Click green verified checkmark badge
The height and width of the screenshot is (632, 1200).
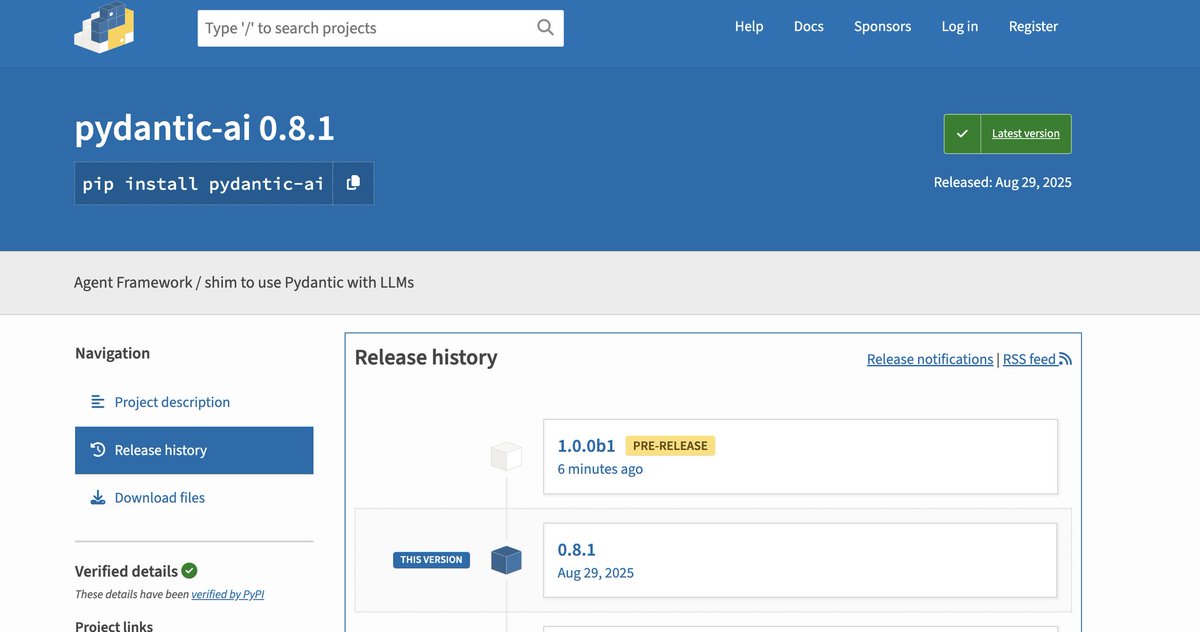[x=190, y=571]
